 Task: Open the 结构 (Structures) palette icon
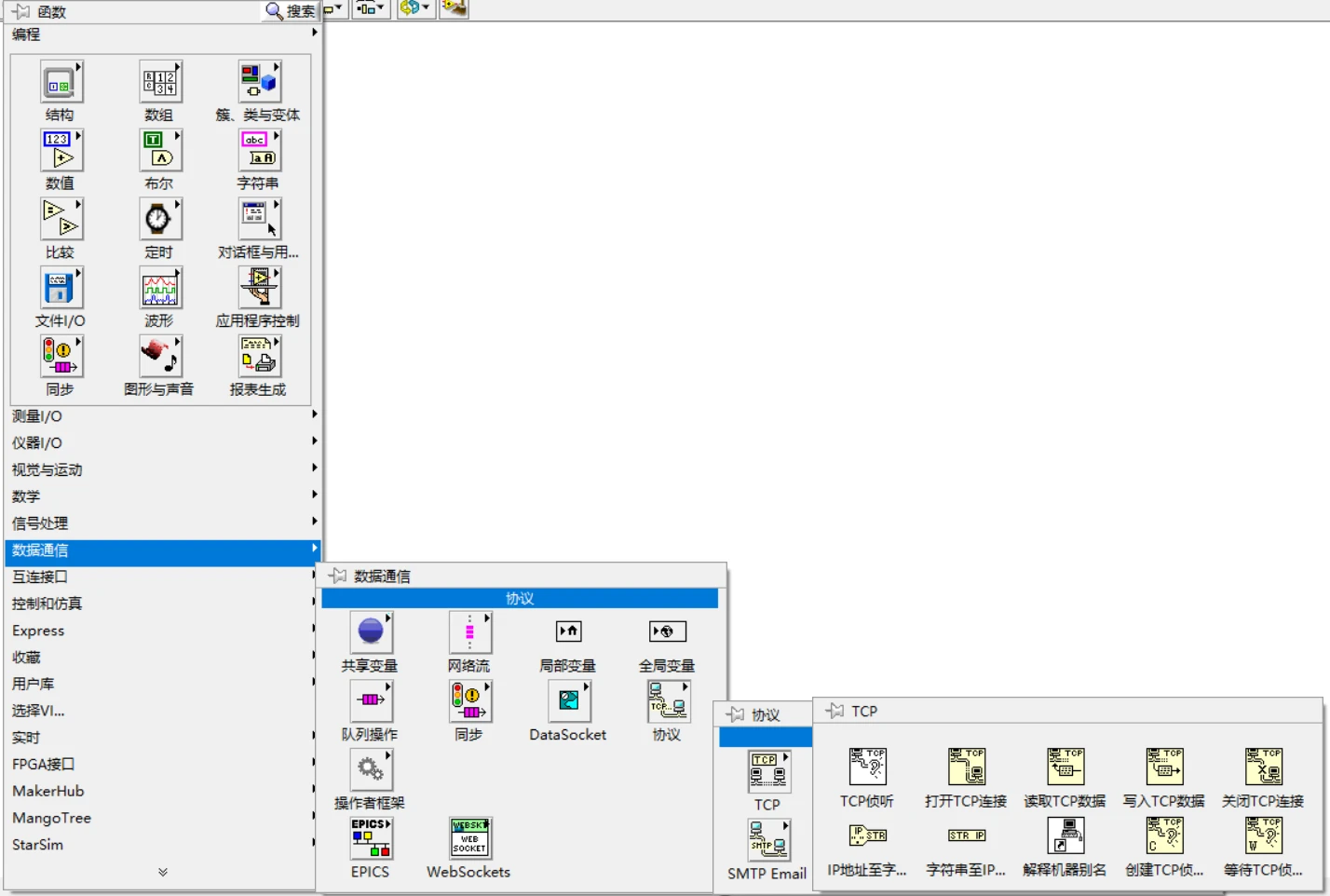pyautogui.click(x=61, y=83)
